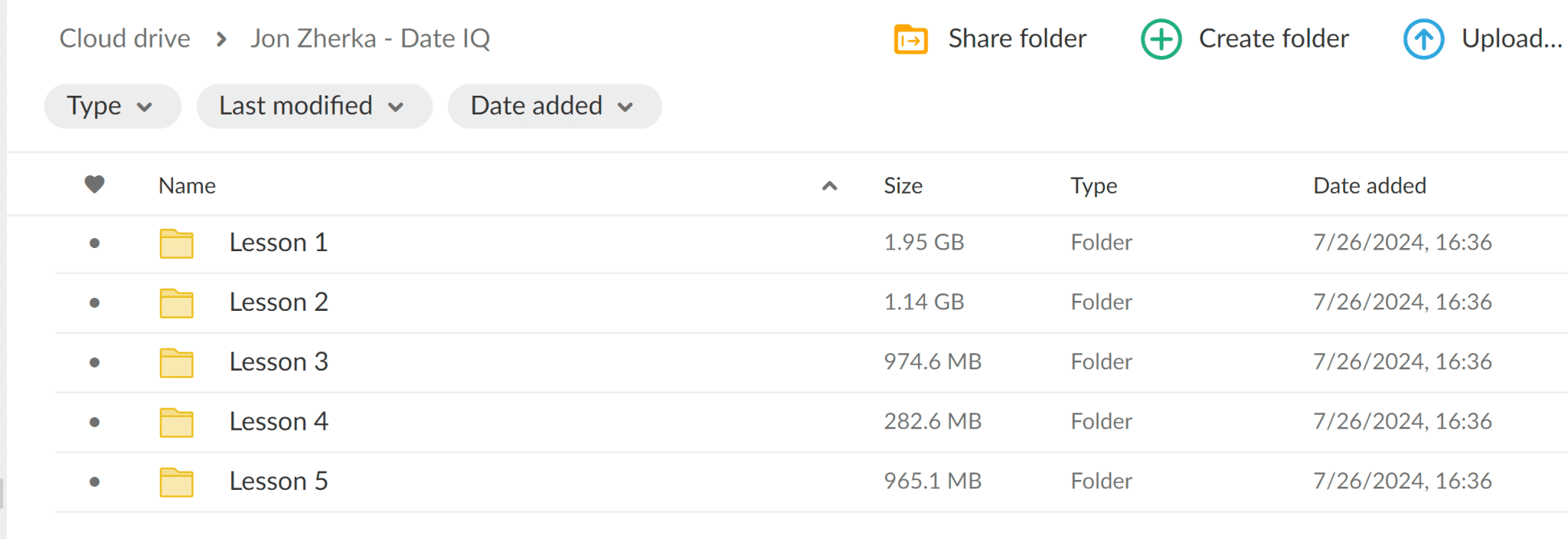The width and height of the screenshot is (1568, 539).
Task: Click the heart favorites column icon
Action: pyautogui.click(x=94, y=185)
